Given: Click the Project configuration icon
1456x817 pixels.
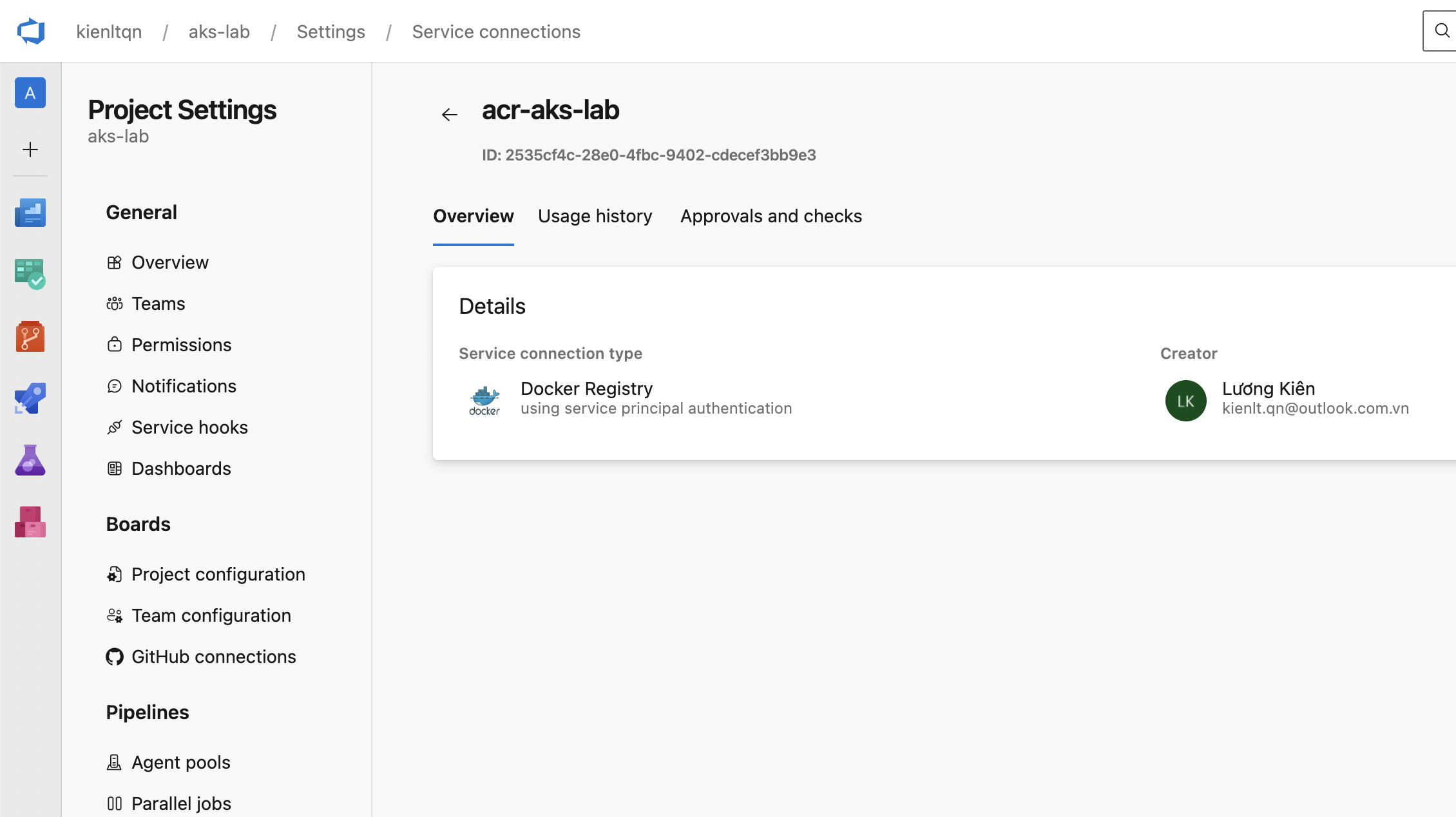Looking at the screenshot, I should [x=115, y=574].
